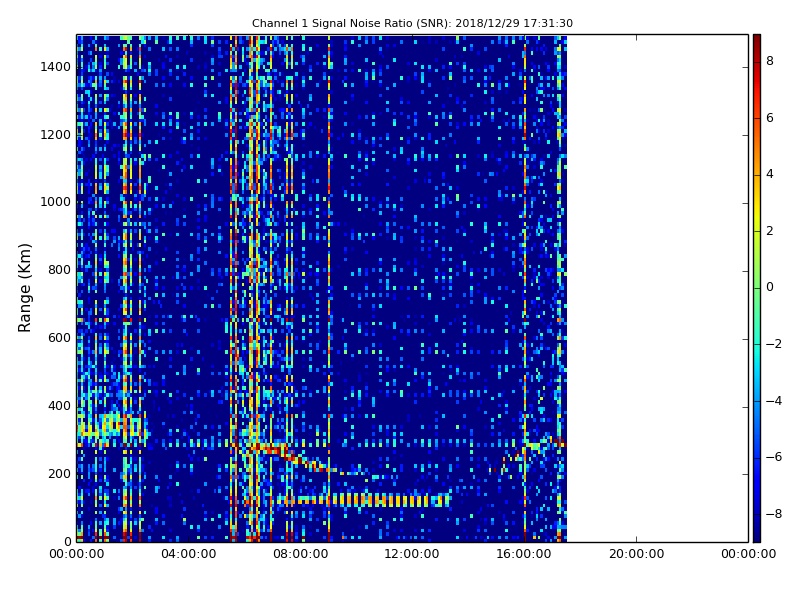
Task: Click the x-axis tick label '20:00:00'
Action: click(x=636, y=554)
